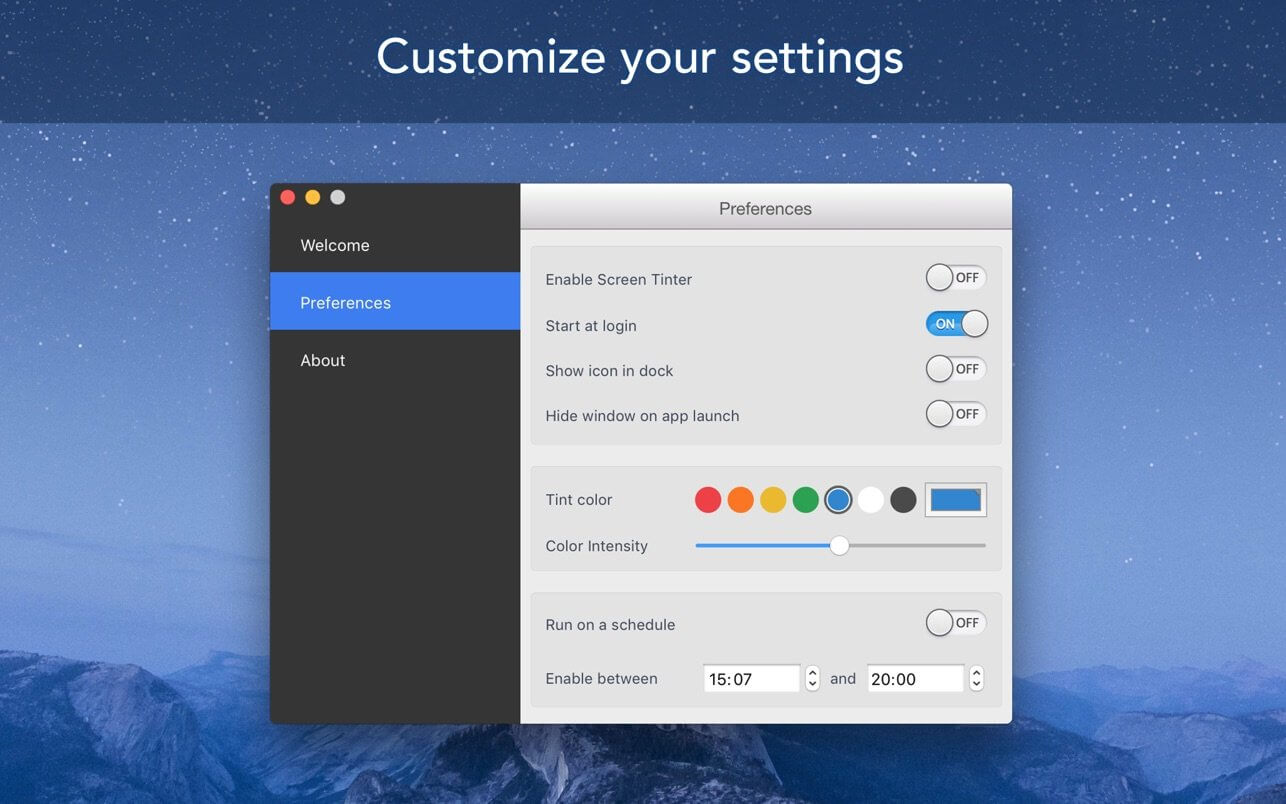Viewport: 1286px width, 804px height.
Task: Toggle Show icon in dock
Action: coord(955,369)
